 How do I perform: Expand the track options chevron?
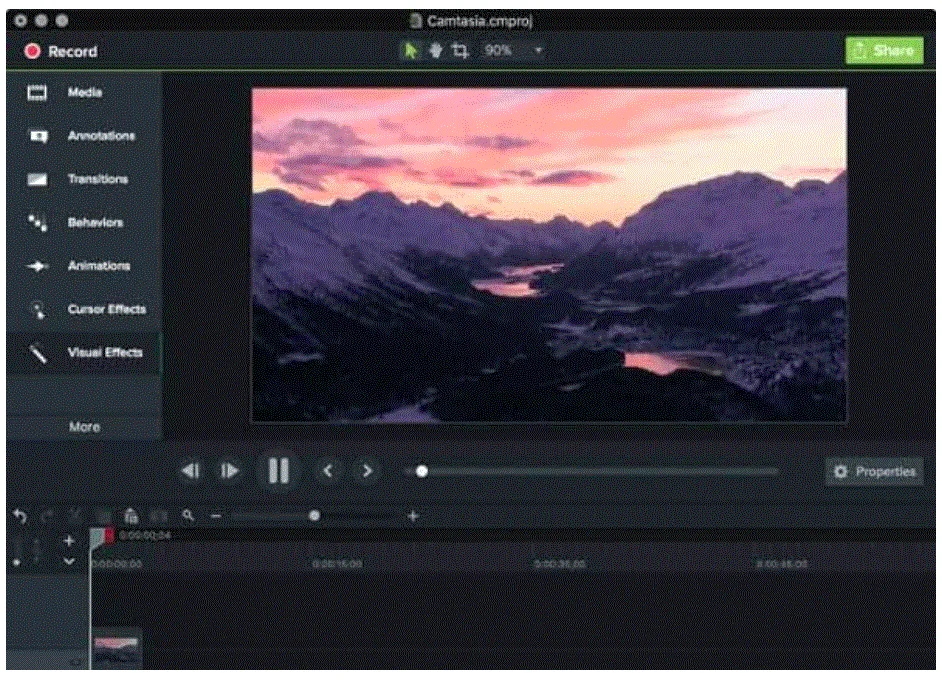pos(69,562)
